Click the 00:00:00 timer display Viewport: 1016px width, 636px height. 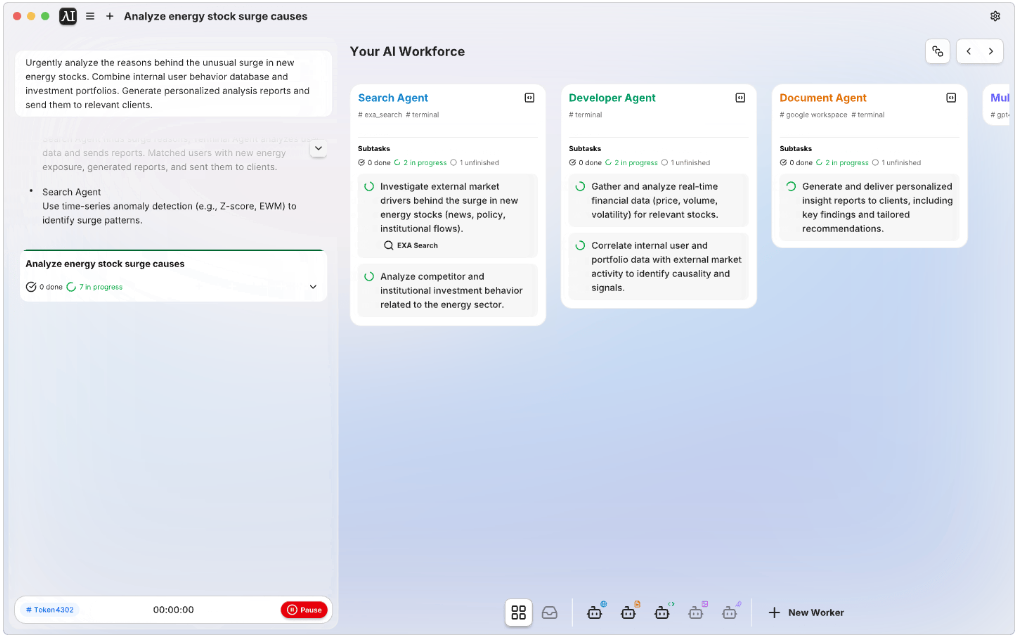click(173, 609)
